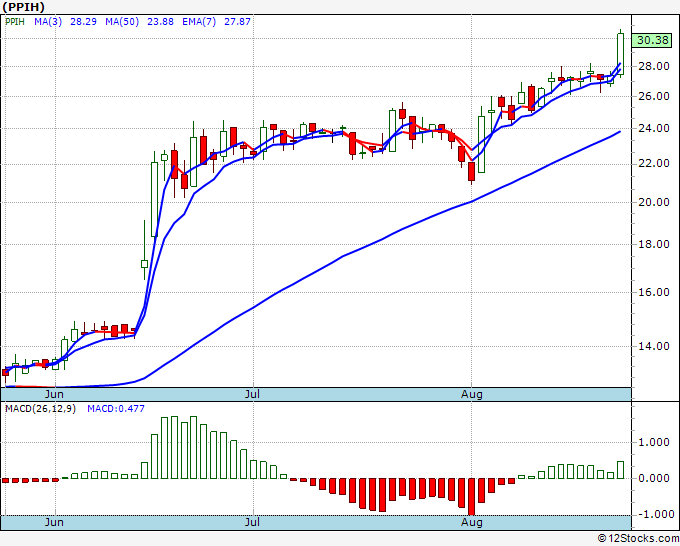This screenshot has width=680, height=546.
Task: Click Aug on the MACD time axis
Action: [471, 522]
